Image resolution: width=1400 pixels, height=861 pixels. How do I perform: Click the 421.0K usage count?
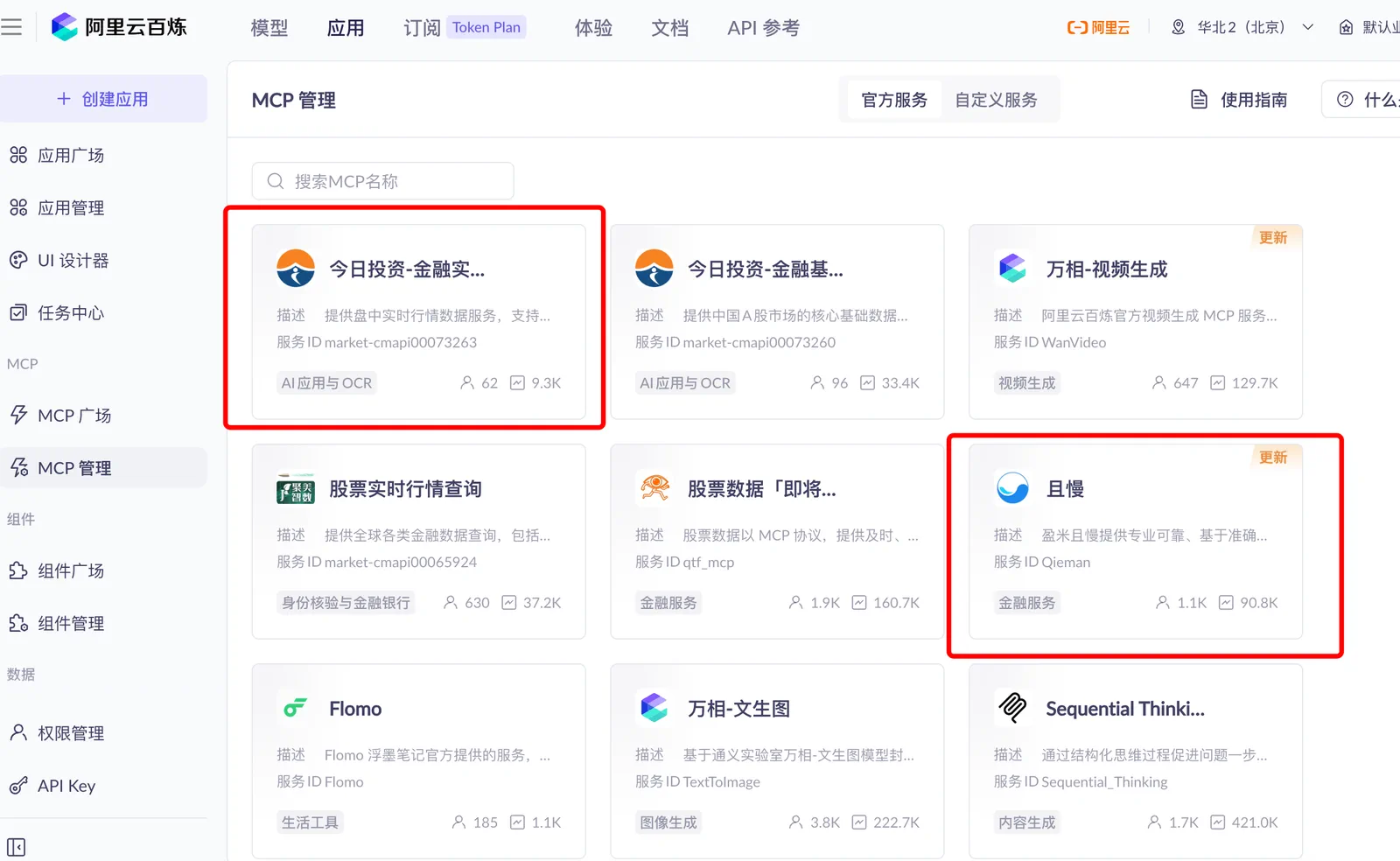[1255, 822]
